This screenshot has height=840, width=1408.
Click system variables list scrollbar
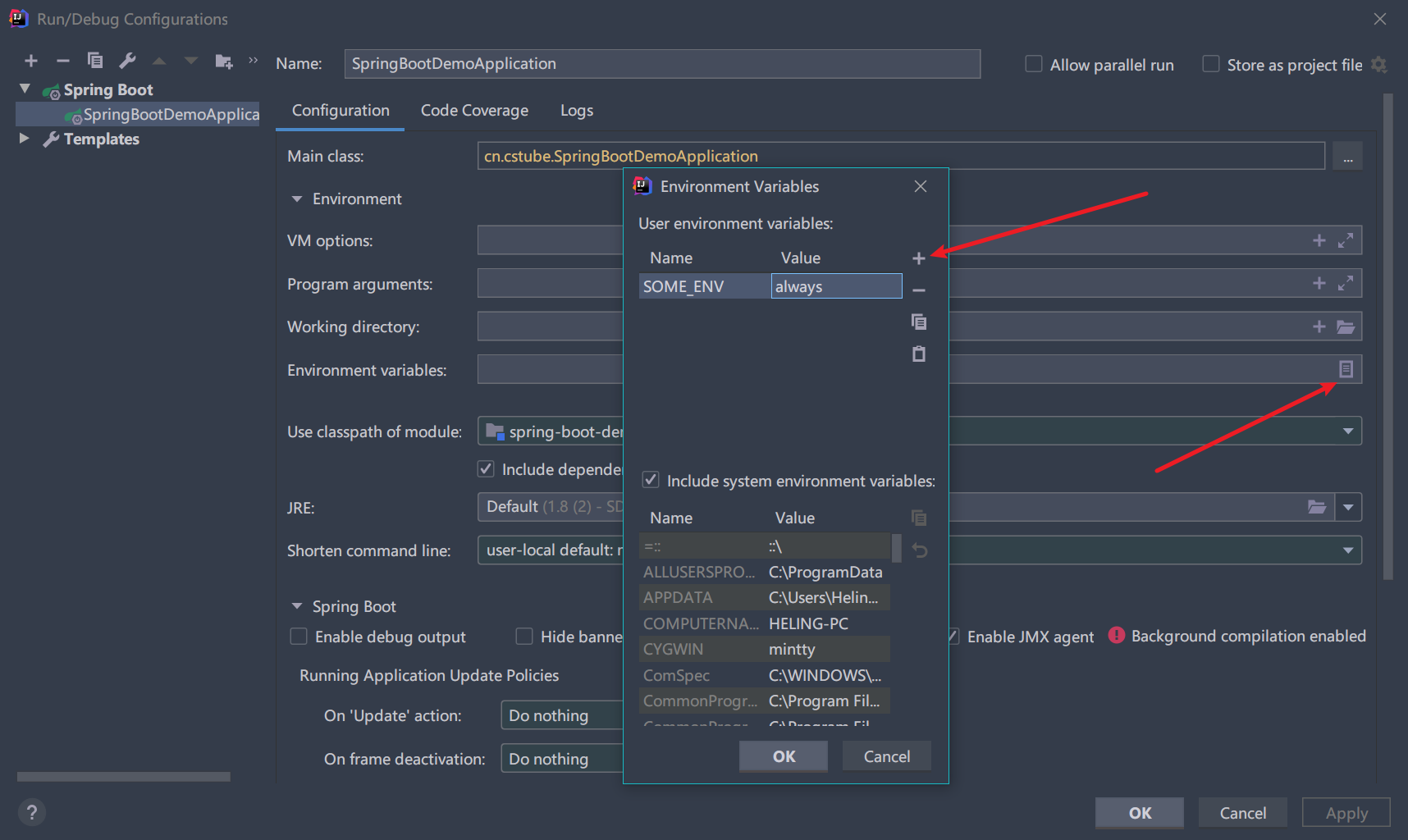pyautogui.click(x=897, y=548)
